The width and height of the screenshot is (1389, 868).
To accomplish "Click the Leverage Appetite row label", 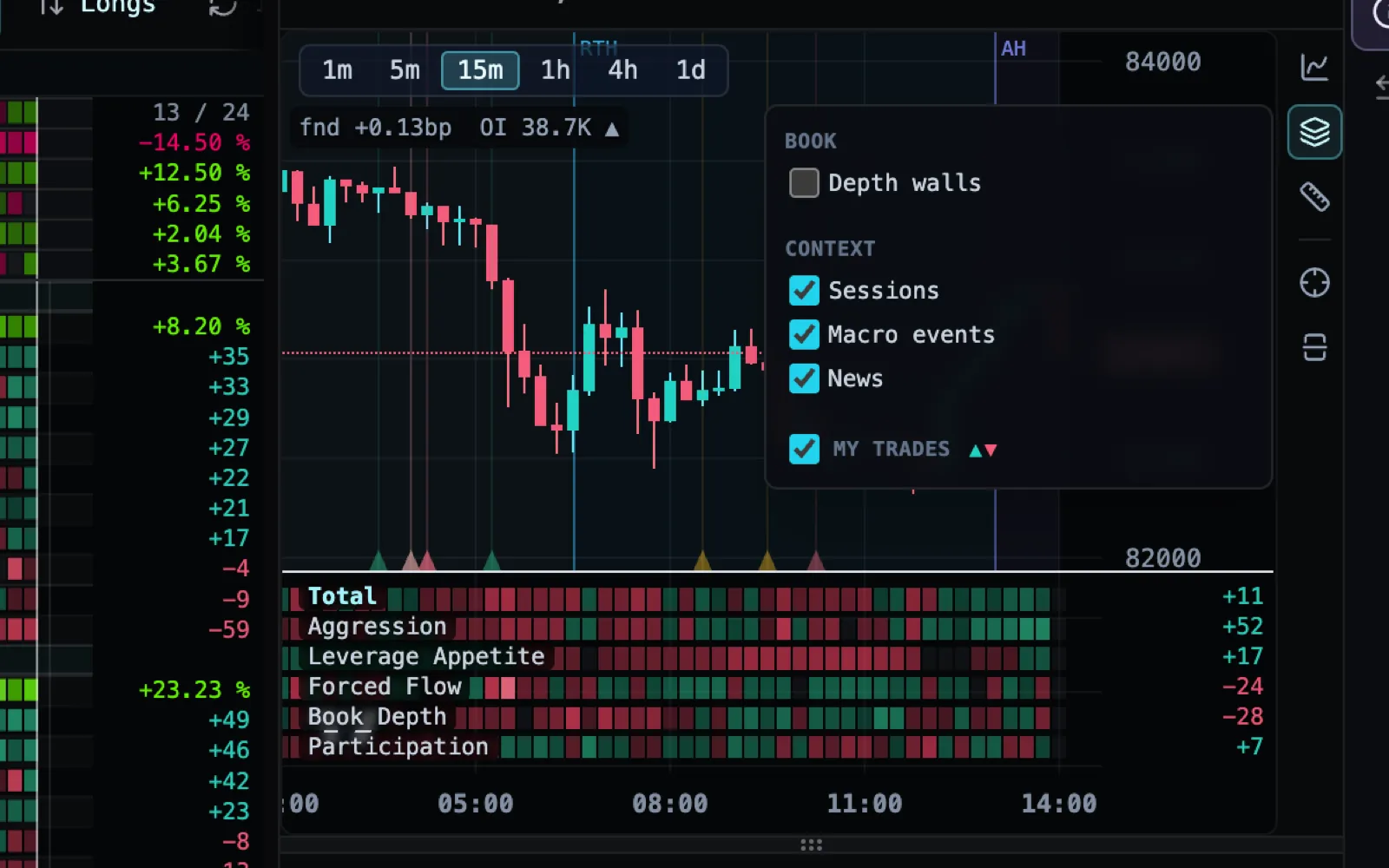I will click(426, 656).
